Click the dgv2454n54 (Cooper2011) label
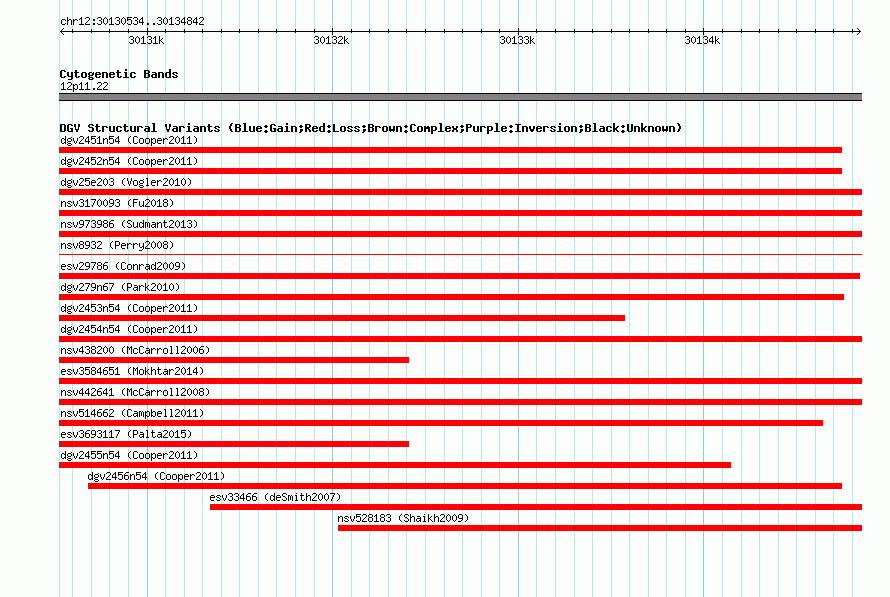This screenshot has width=890, height=597. [129, 329]
